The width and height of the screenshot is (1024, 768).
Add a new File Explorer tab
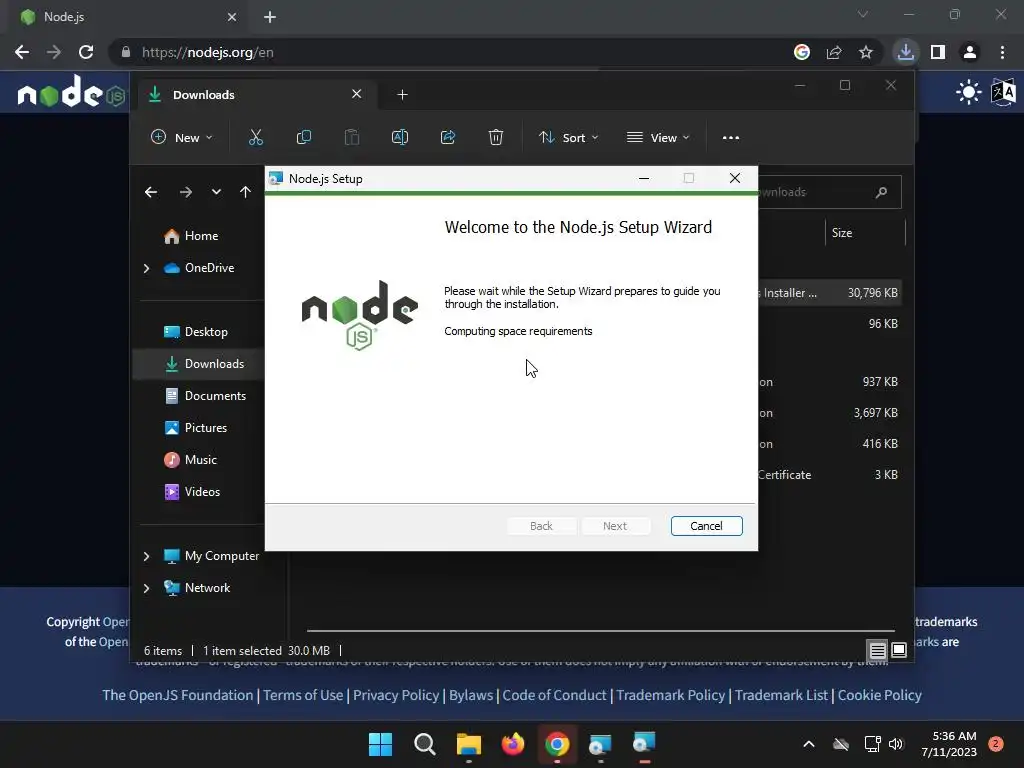[402, 95]
